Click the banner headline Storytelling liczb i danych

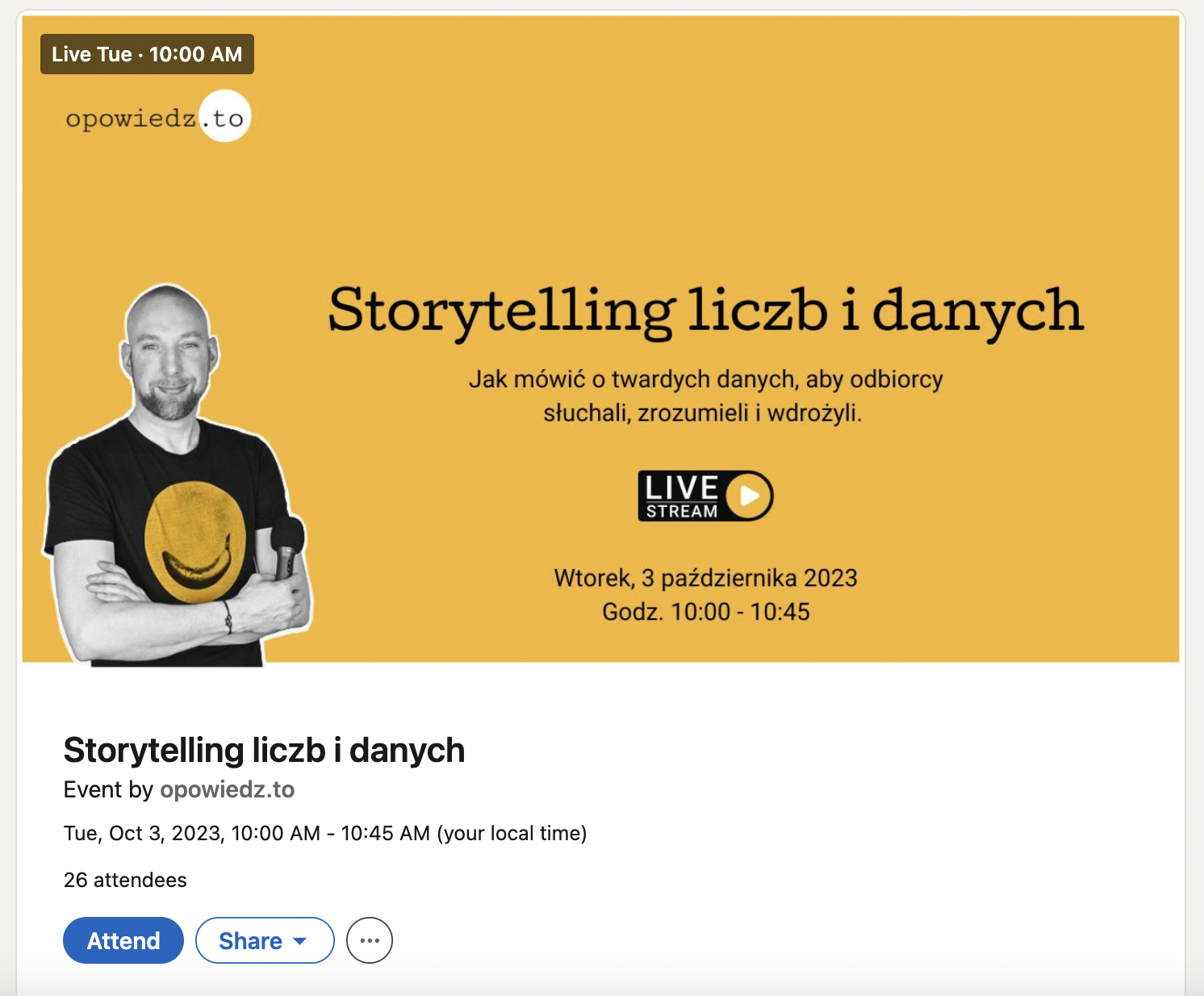click(705, 312)
